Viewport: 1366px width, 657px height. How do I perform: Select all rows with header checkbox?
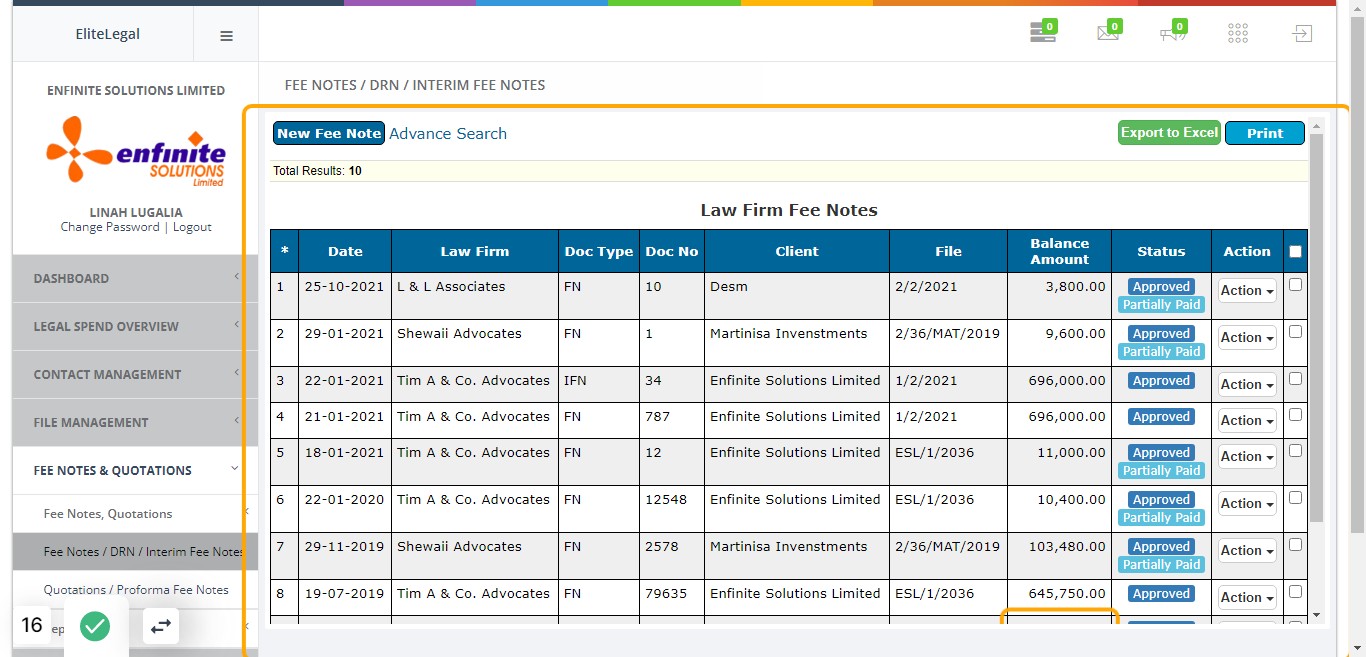click(1296, 252)
